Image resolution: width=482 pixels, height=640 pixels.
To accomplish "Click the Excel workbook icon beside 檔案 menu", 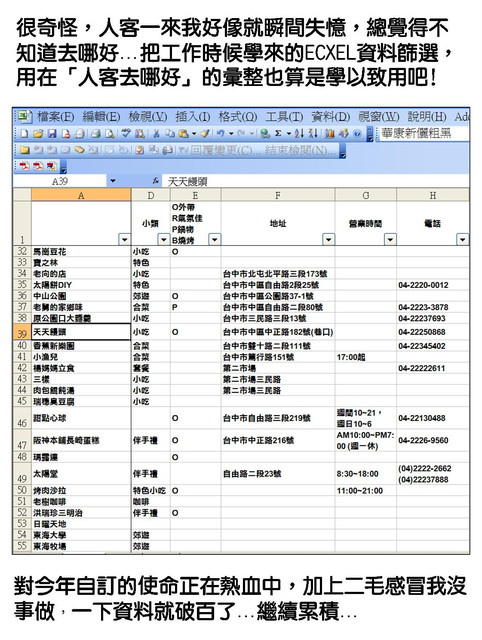I will (x=24, y=117).
